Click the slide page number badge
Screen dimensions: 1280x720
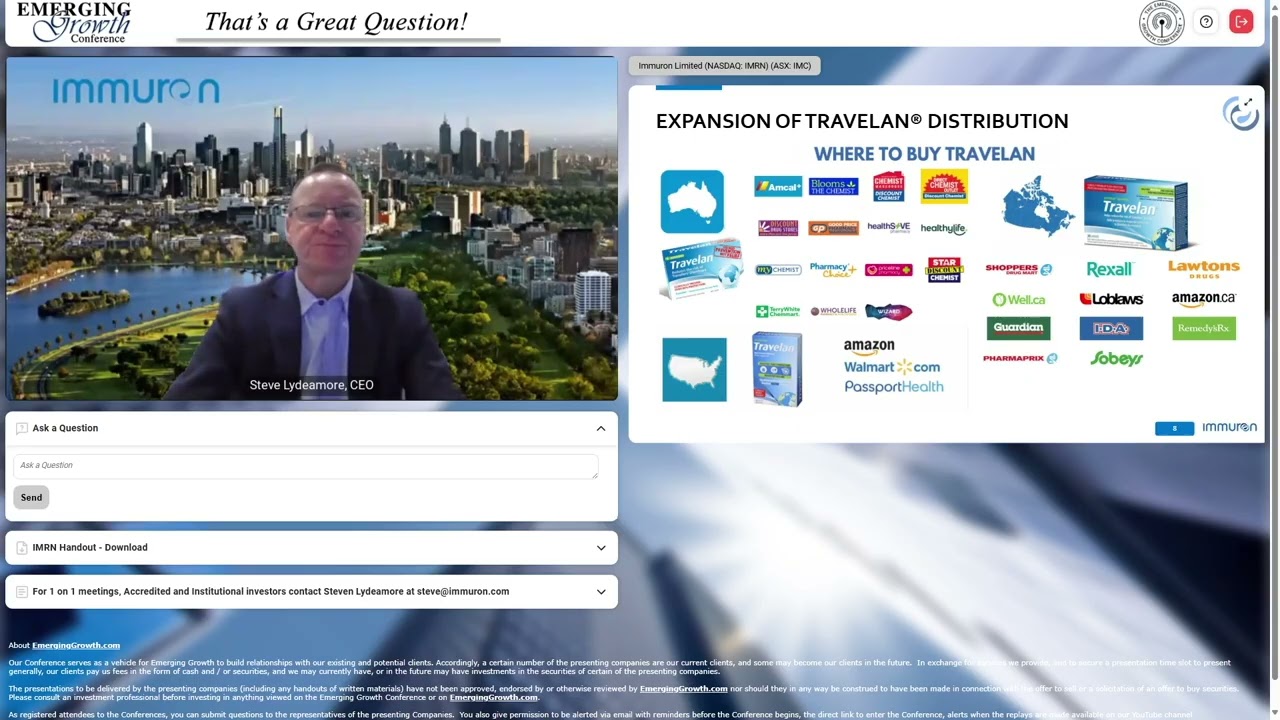[x=1174, y=428]
